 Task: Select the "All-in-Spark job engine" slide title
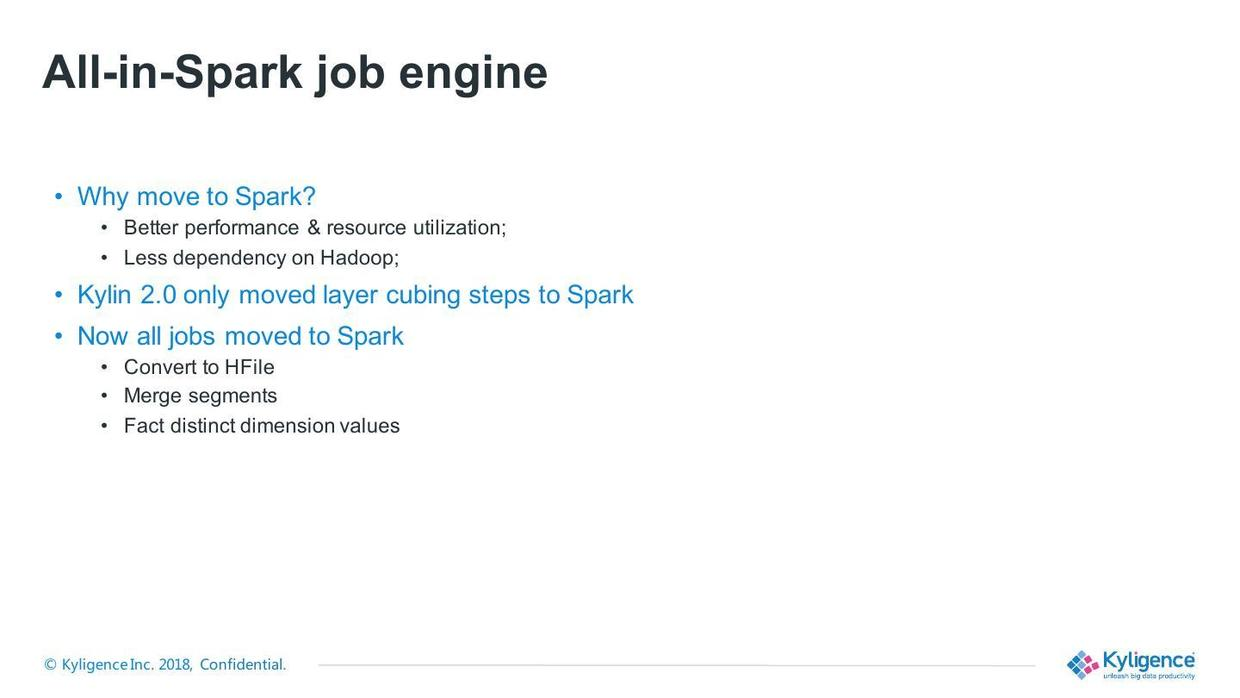pyautogui.click(x=295, y=72)
